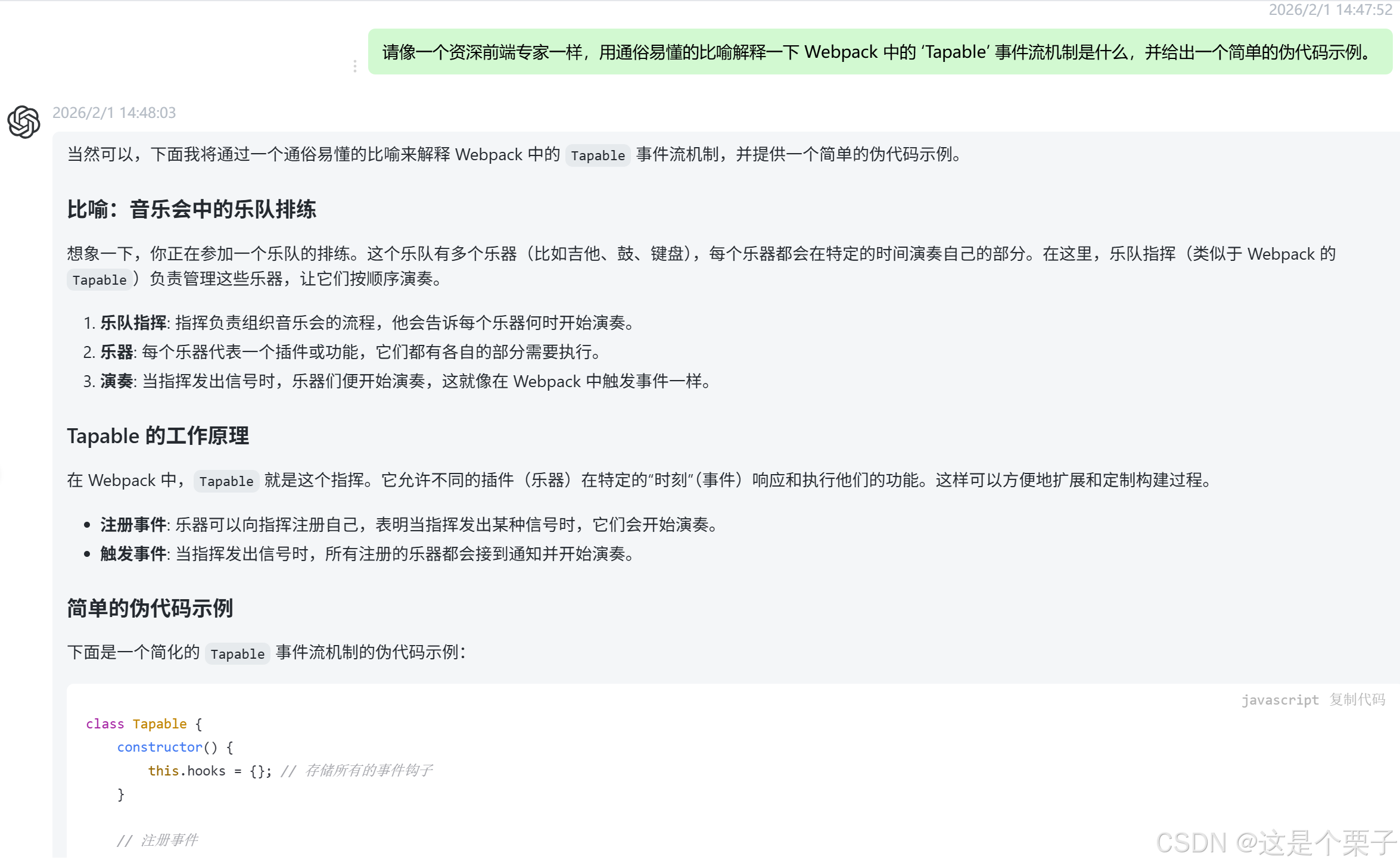This screenshot has height=866, width=1400.
Task: Click the class Tapable code line
Action: [x=144, y=724]
